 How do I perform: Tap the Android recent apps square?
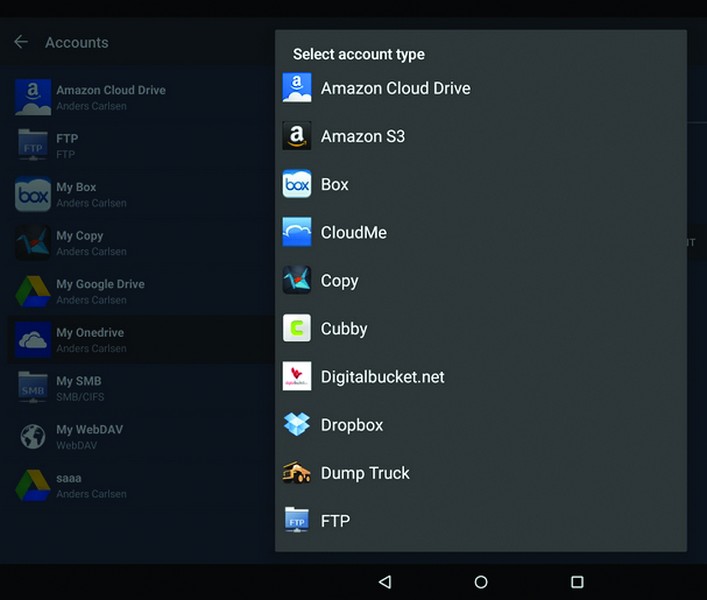click(x=577, y=582)
